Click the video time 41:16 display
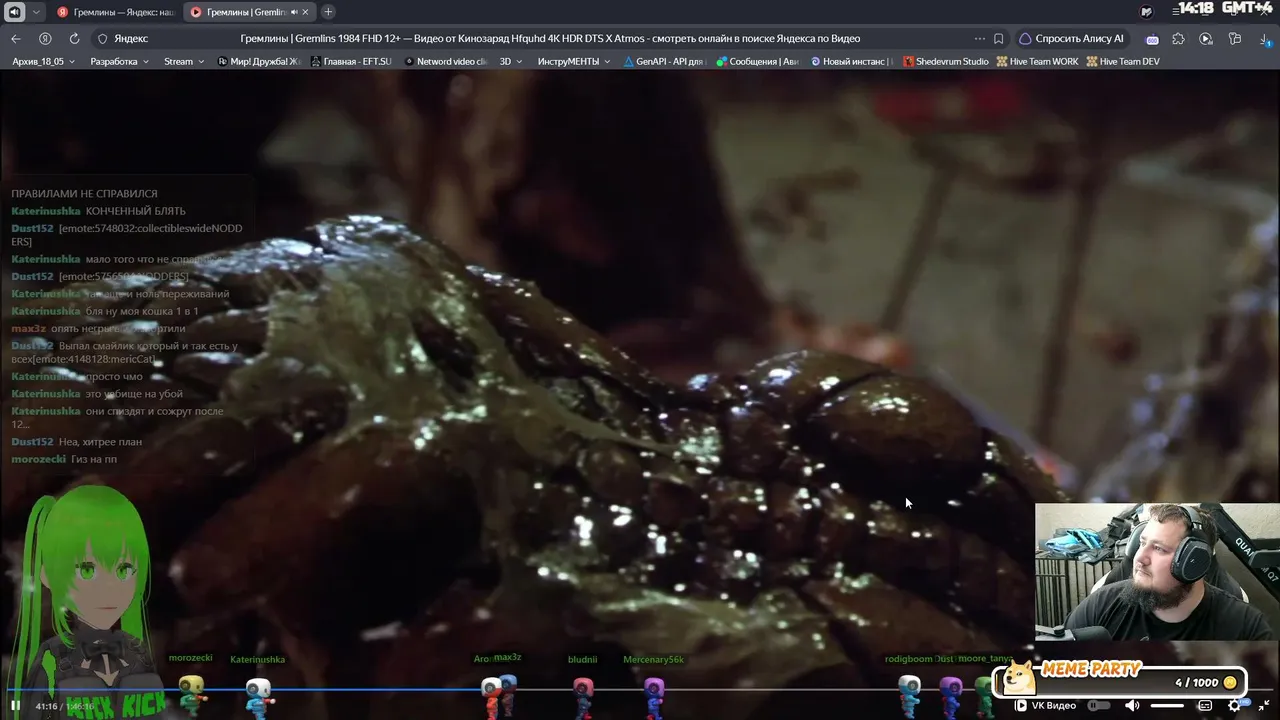 pyautogui.click(x=46, y=706)
